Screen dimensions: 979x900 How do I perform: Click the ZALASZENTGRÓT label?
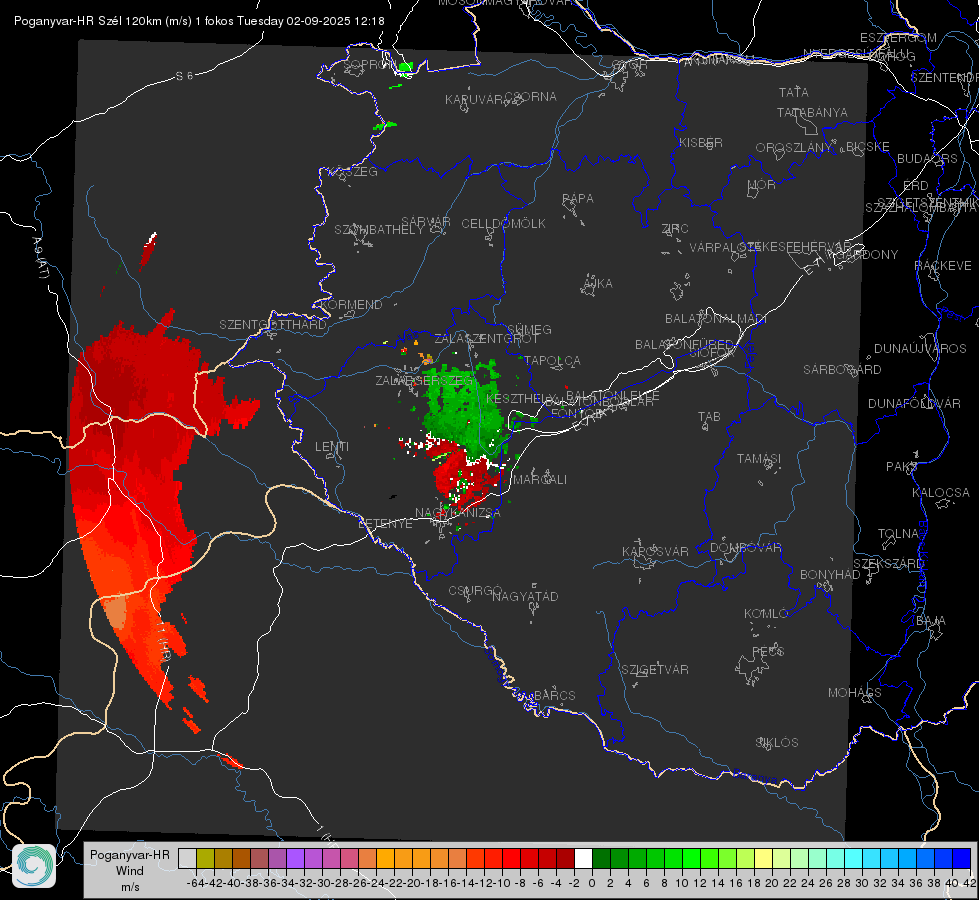486,339
